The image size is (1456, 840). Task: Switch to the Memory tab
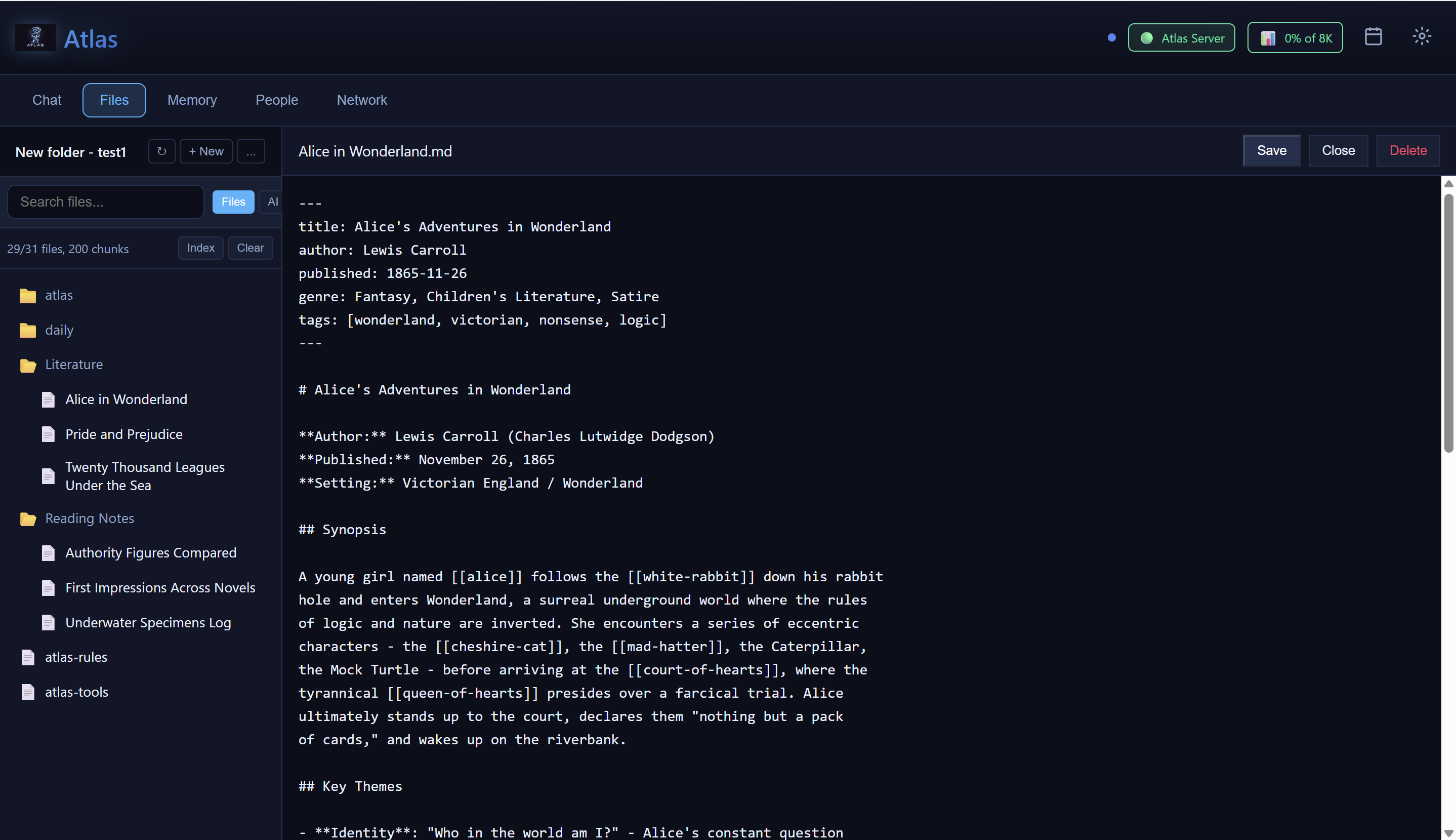pyautogui.click(x=192, y=100)
